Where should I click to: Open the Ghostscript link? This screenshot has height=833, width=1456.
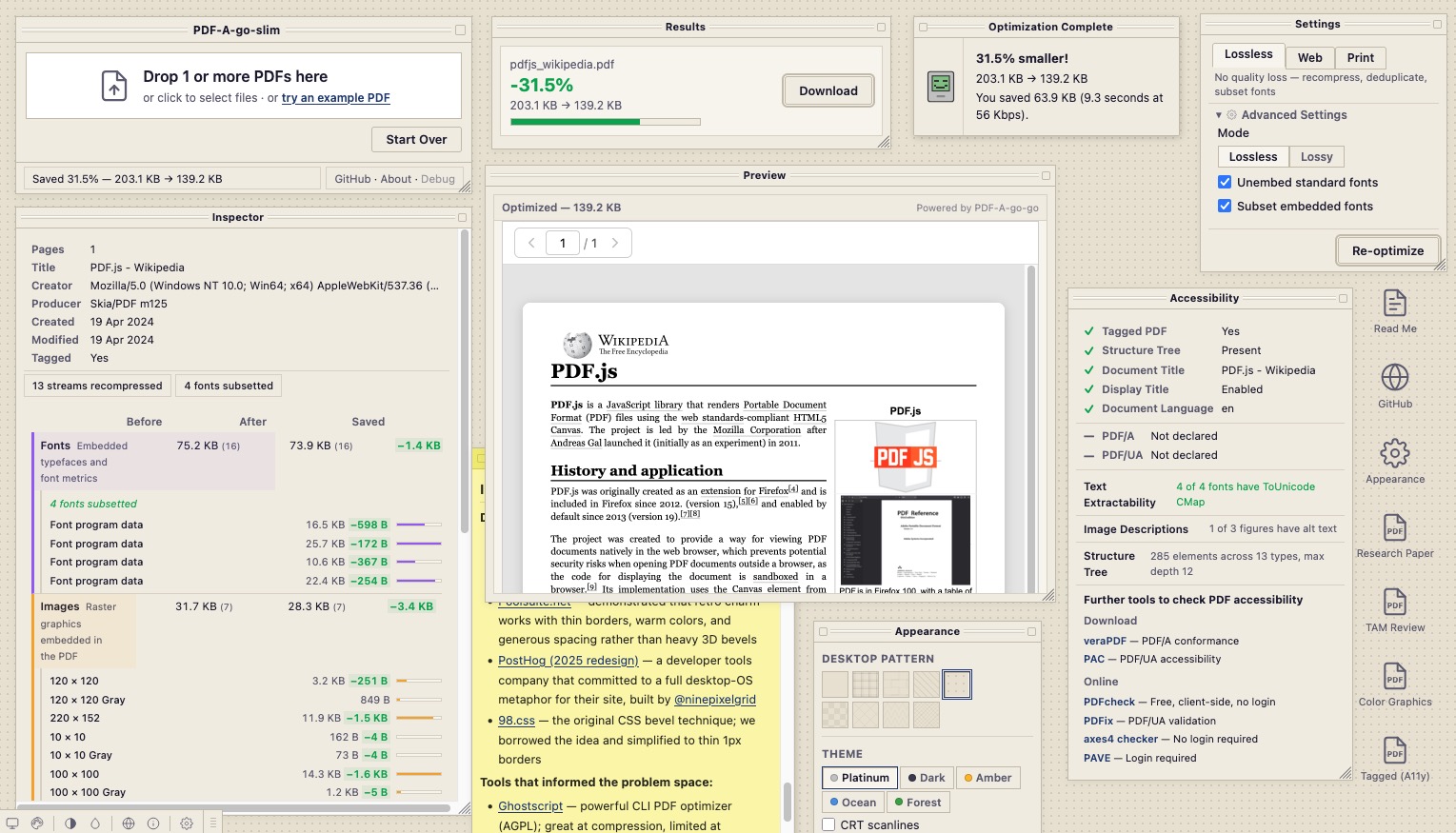(530, 806)
